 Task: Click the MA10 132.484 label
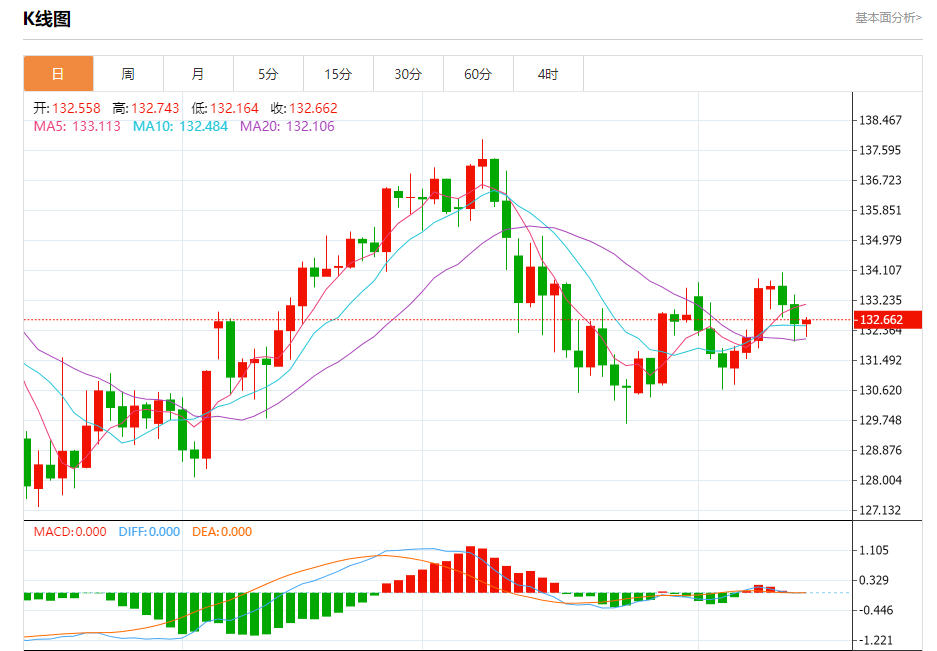180,126
